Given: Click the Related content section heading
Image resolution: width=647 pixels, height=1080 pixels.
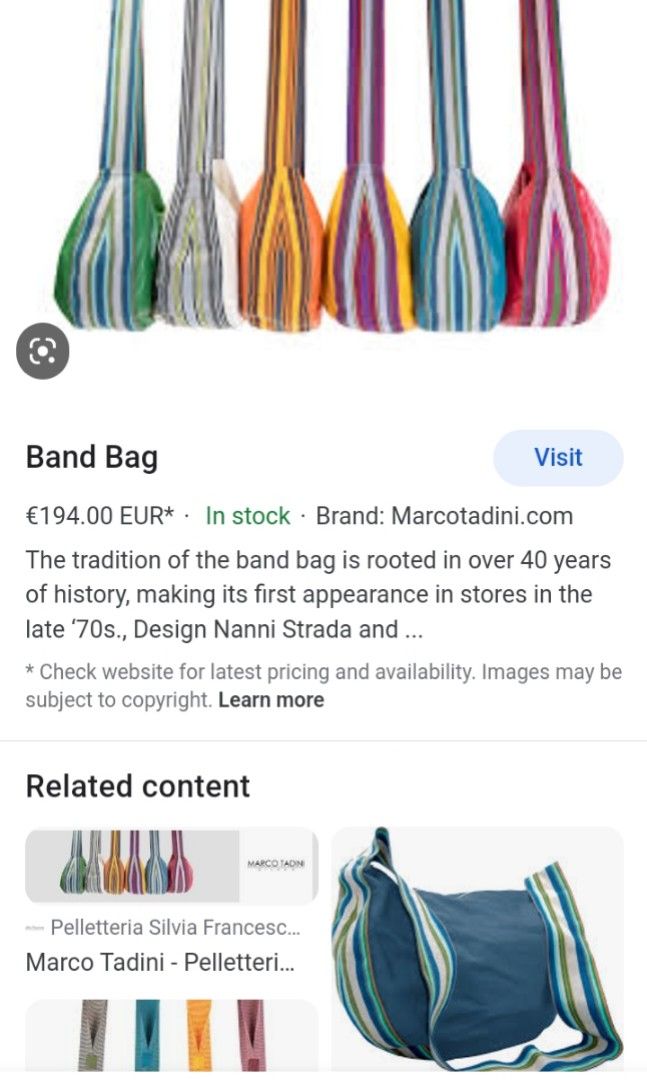Looking at the screenshot, I should coord(137,786).
